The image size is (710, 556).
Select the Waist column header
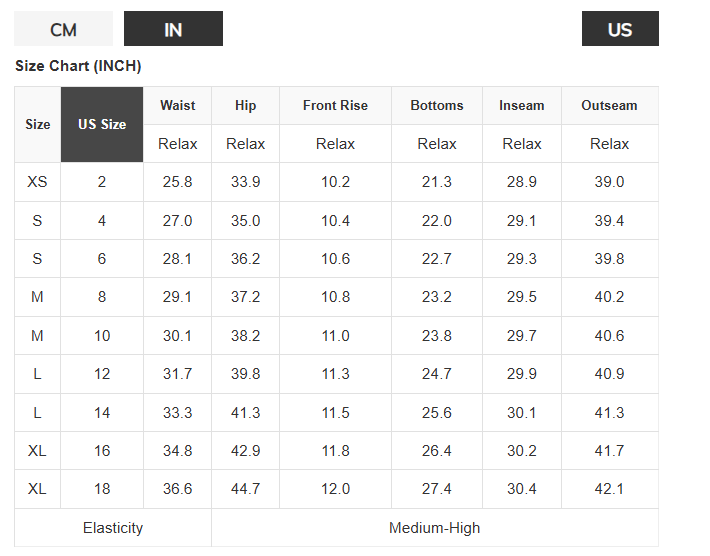click(x=178, y=105)
